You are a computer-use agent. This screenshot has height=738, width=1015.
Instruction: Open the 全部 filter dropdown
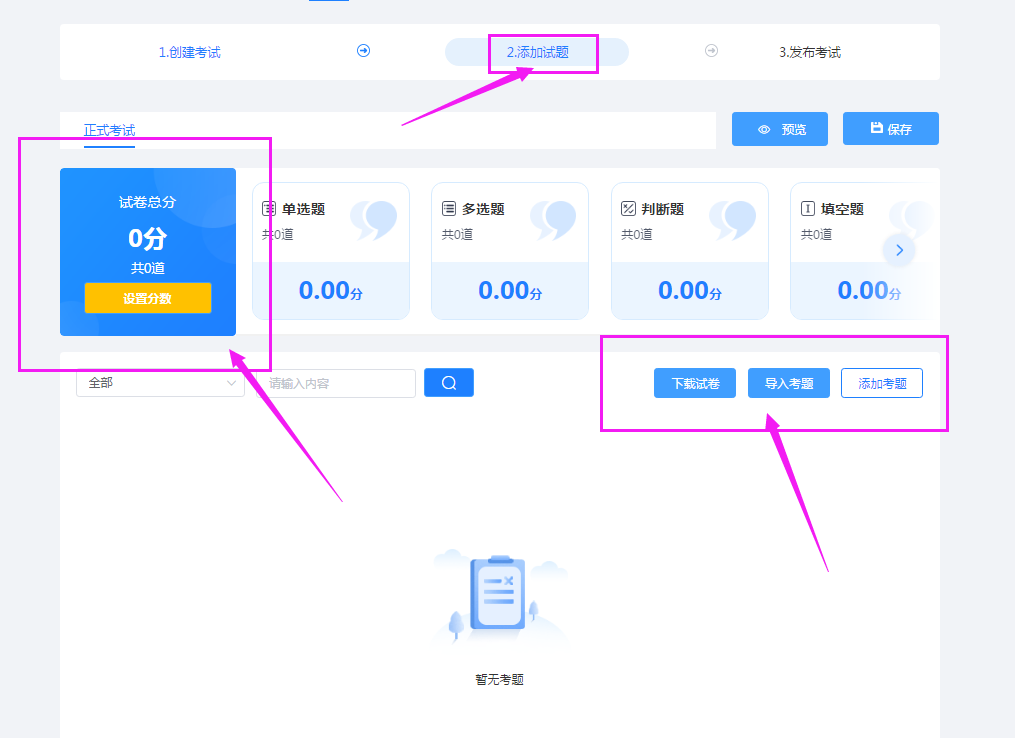(x=160, y=383)
